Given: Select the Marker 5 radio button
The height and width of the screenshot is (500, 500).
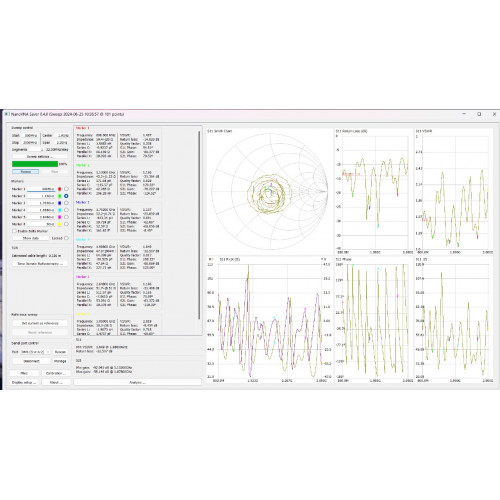Looking at the screenshot, I should tap(66, 217).
